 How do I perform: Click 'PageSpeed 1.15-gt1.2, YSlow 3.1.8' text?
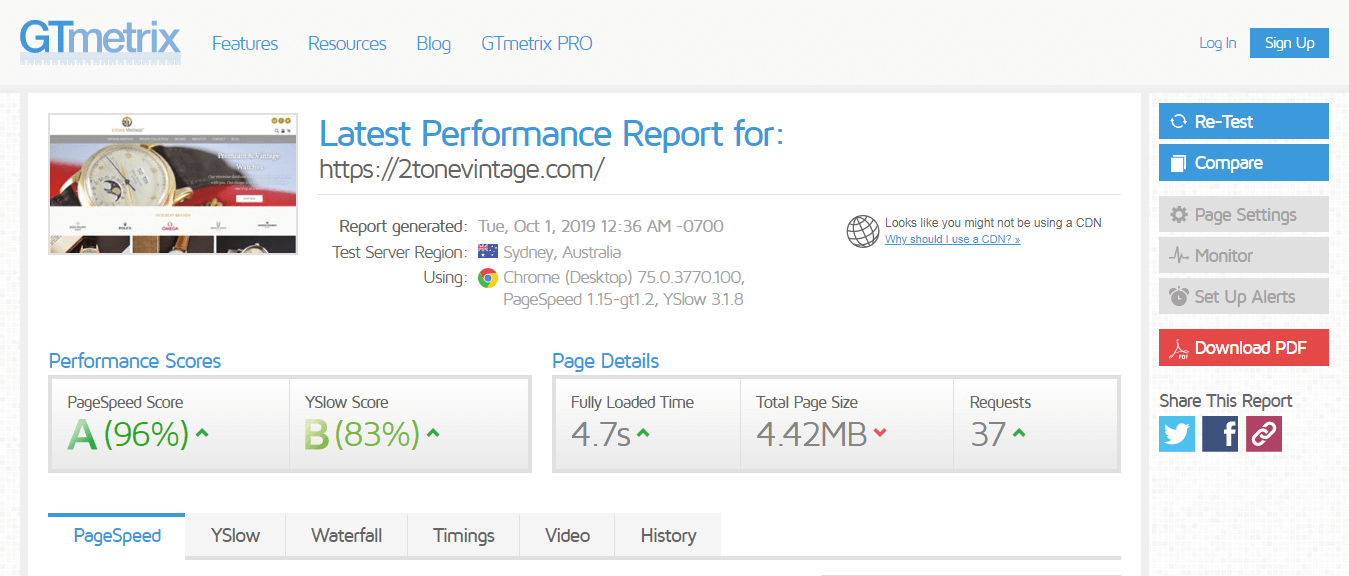click(x=623, y=299)
